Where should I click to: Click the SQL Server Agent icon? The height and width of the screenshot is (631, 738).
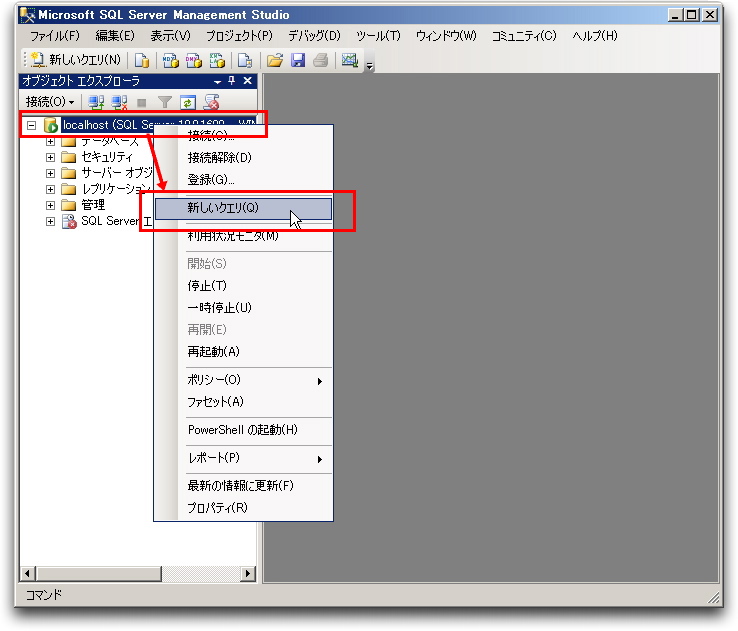(x=69, y=221)
